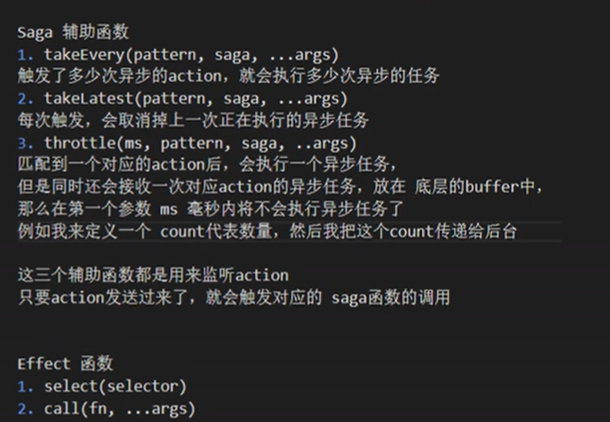Click the line starting with 只要action发送过来了
610x422 pixels.
234,297
